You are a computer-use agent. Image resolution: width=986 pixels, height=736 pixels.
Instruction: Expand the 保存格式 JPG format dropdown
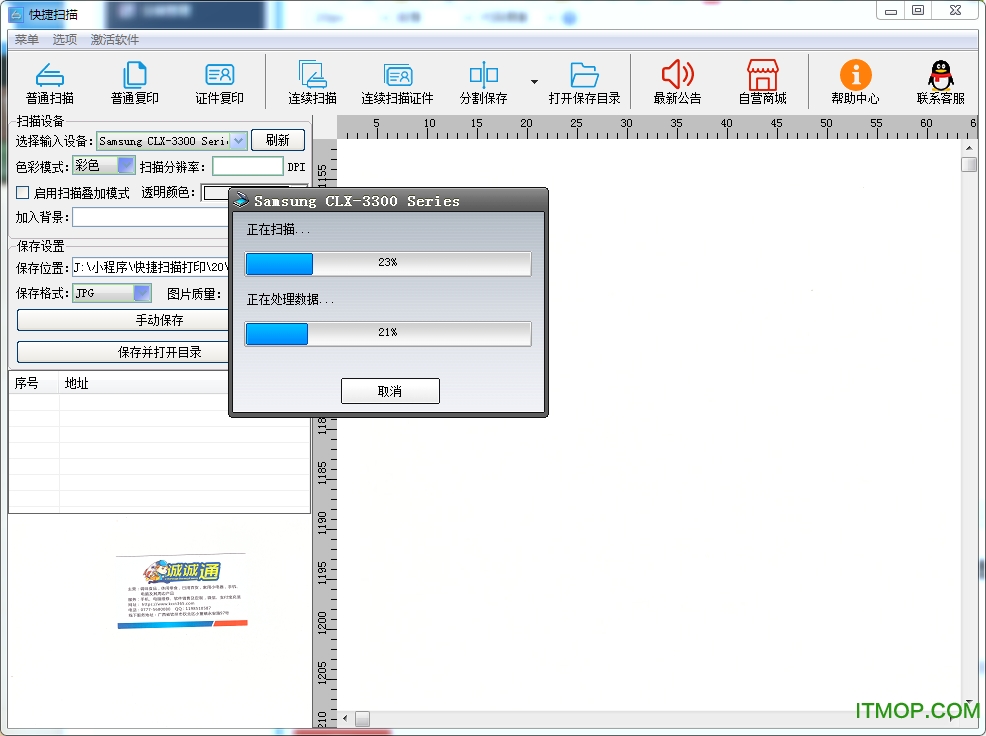pos(142,294)
